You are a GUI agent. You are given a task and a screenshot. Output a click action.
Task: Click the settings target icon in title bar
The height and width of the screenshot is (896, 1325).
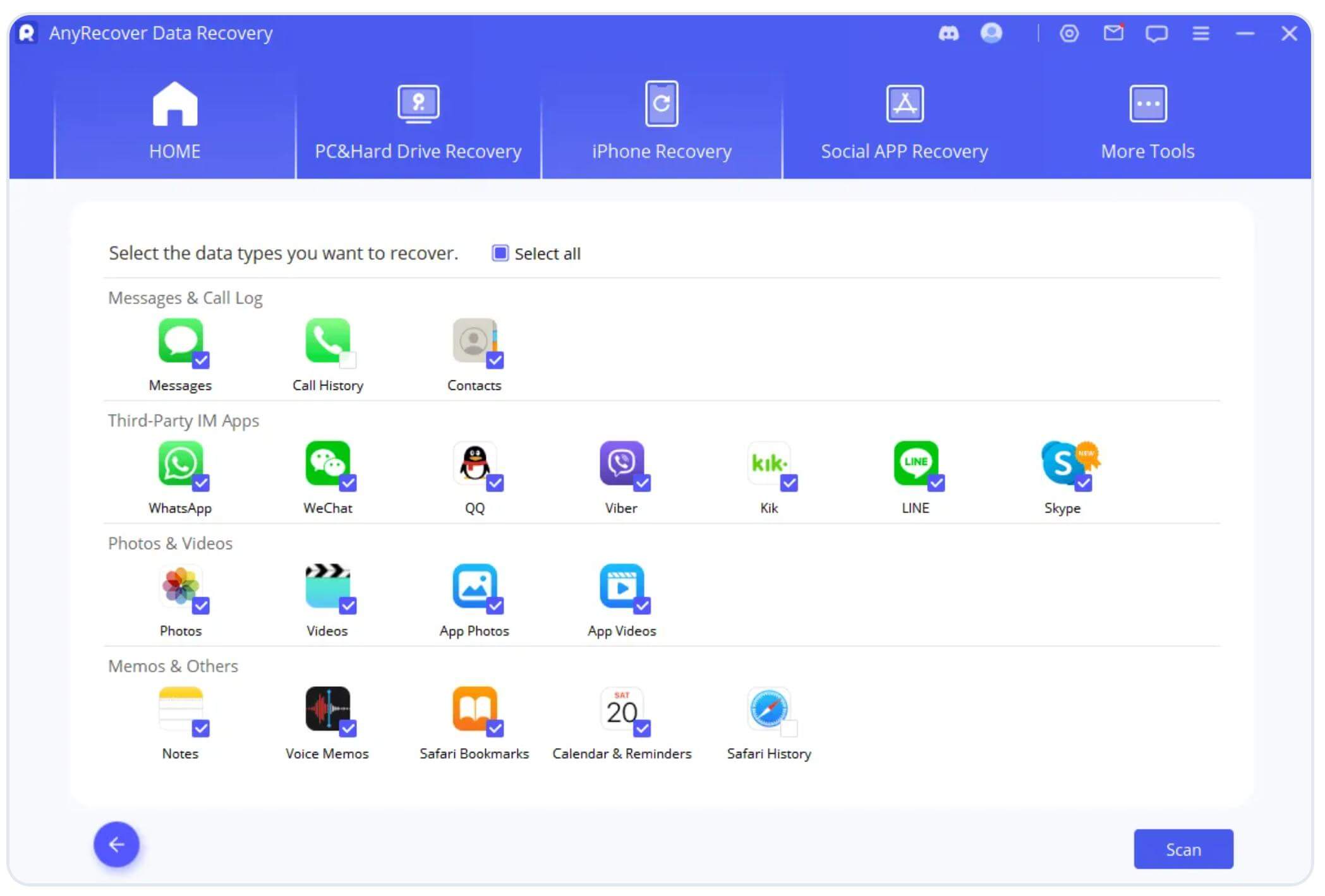click(1068, 33)
